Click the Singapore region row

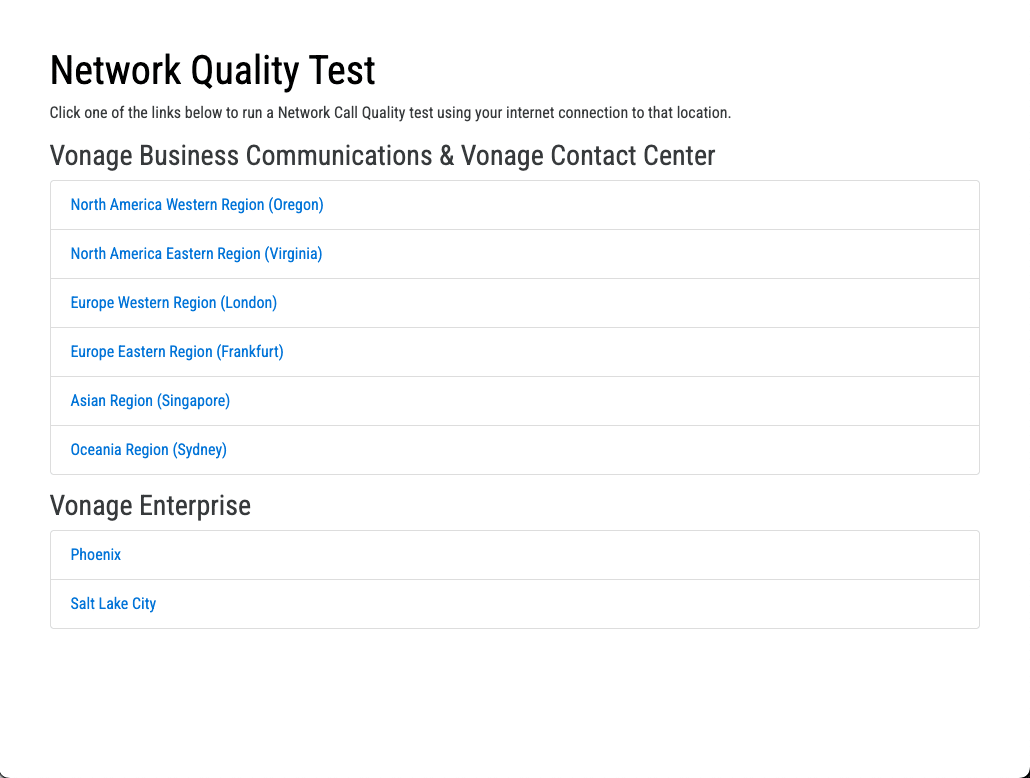(x=514, y=400)
